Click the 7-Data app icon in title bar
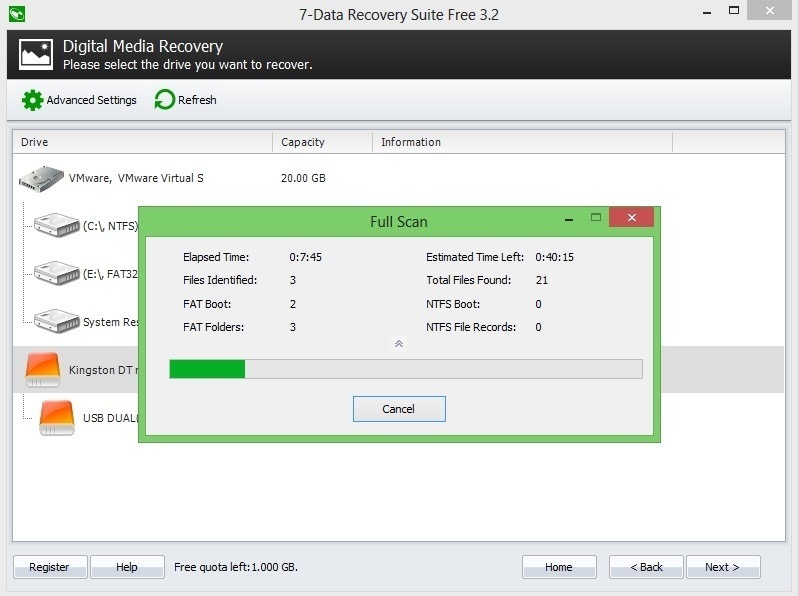The image size is (799, 596). pyautogui.click(x=17, y=14)
